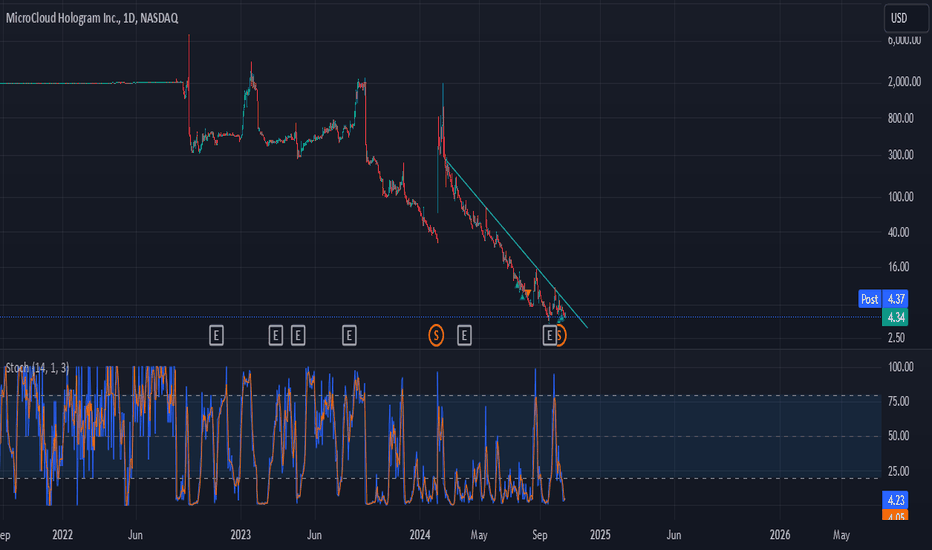Click the E marker immediately right of the first S marker
The image size is (932, 550).
click(464, 336)
